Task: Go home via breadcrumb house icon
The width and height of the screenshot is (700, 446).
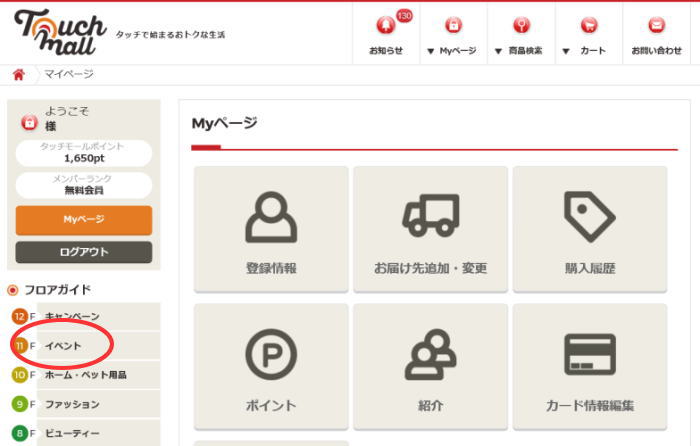Action: coord(18,74)
